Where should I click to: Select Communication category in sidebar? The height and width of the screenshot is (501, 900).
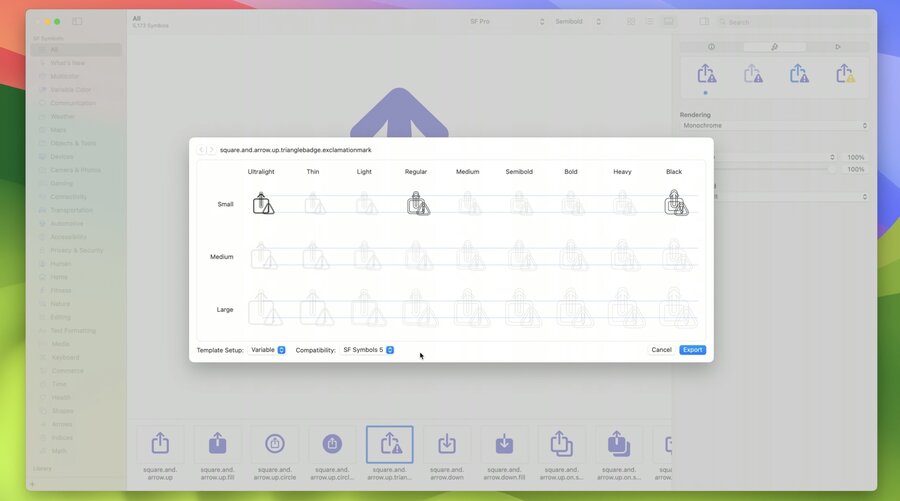coord(76,103)
